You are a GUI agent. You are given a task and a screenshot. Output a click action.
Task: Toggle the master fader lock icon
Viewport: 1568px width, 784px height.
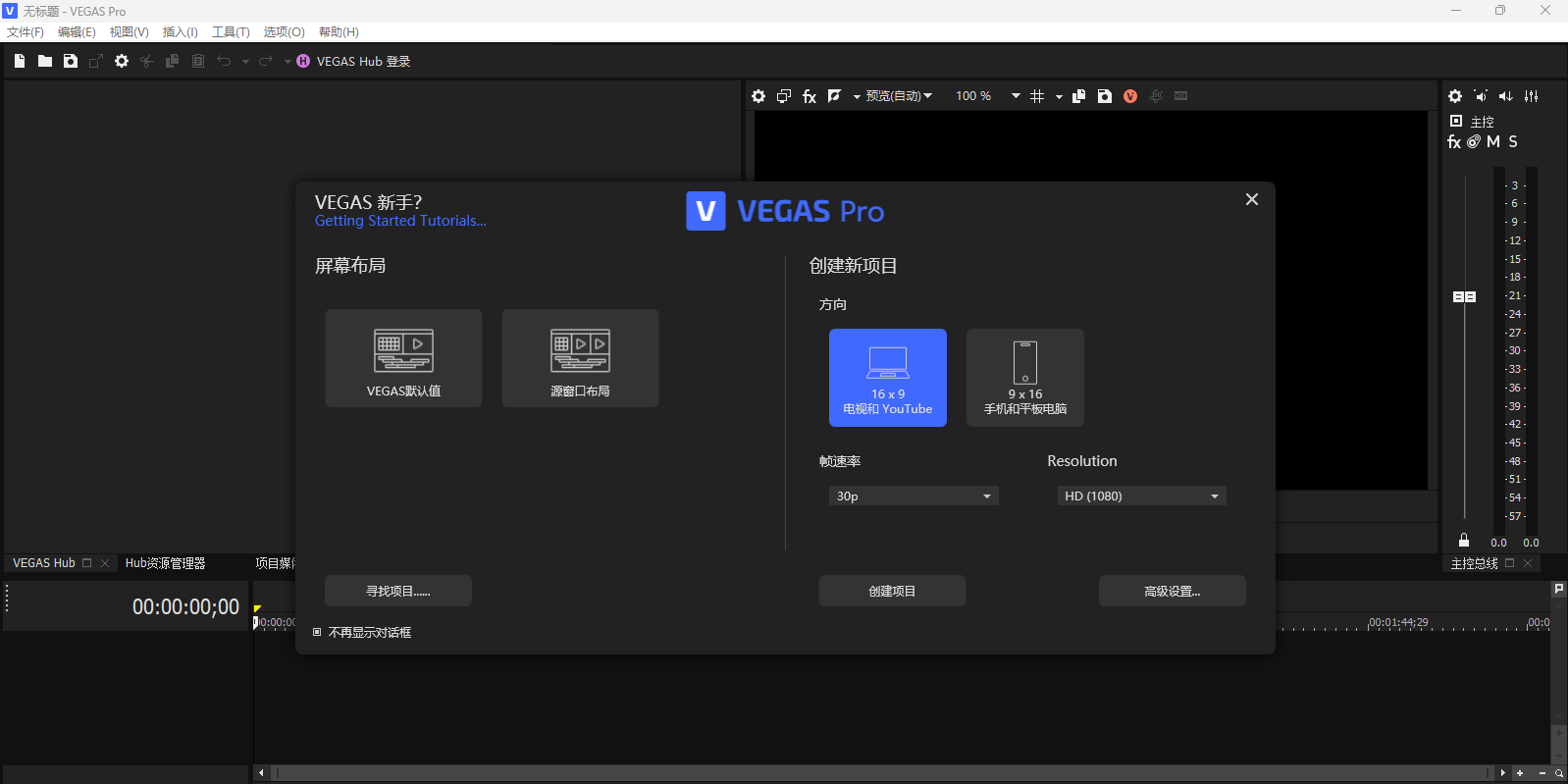coord(1464,541)
